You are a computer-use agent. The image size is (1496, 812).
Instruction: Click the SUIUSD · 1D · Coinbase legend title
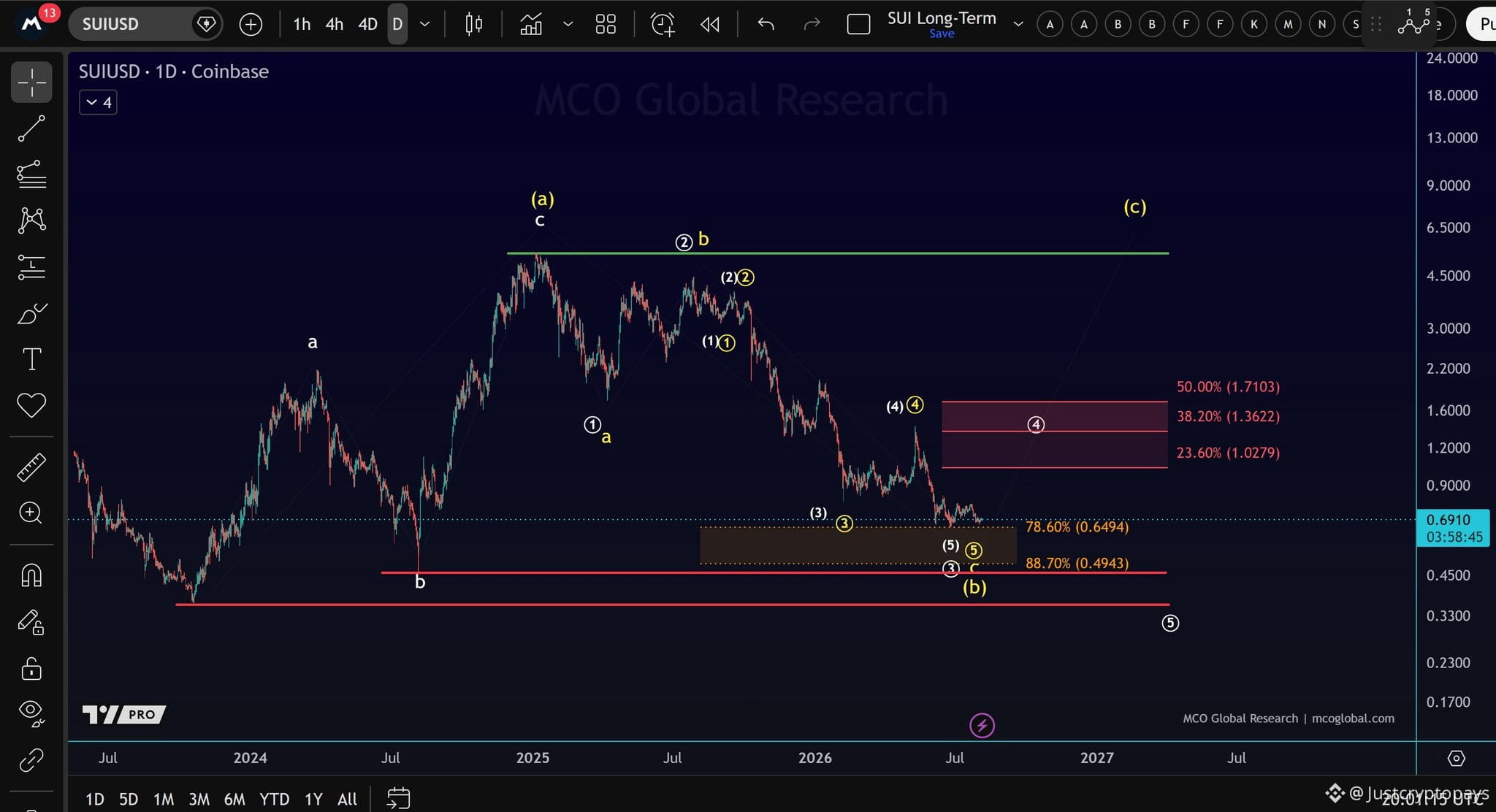coord(174,72)
